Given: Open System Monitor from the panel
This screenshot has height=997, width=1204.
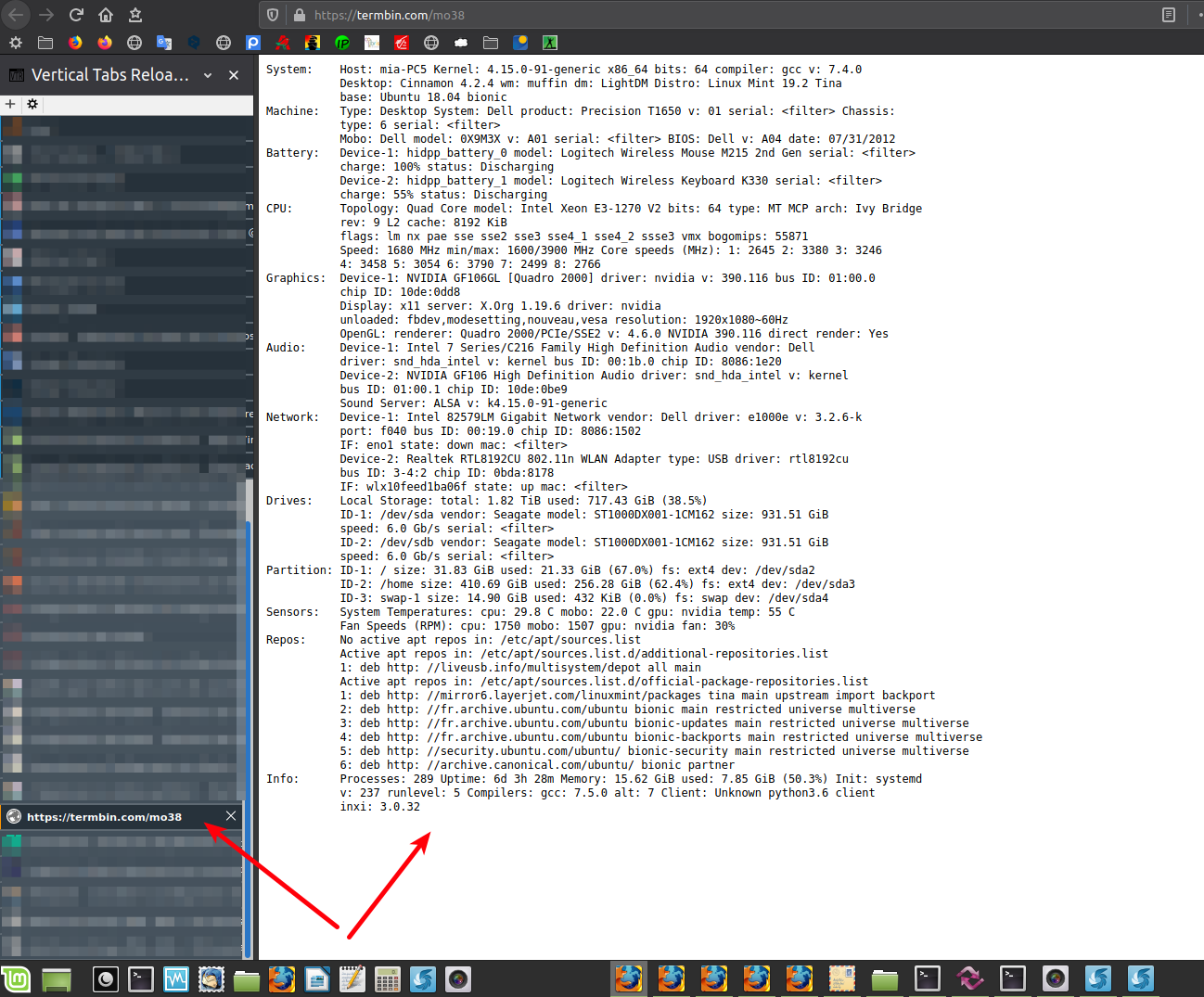Looking at the screenshot, I should [x=176, y=979].
